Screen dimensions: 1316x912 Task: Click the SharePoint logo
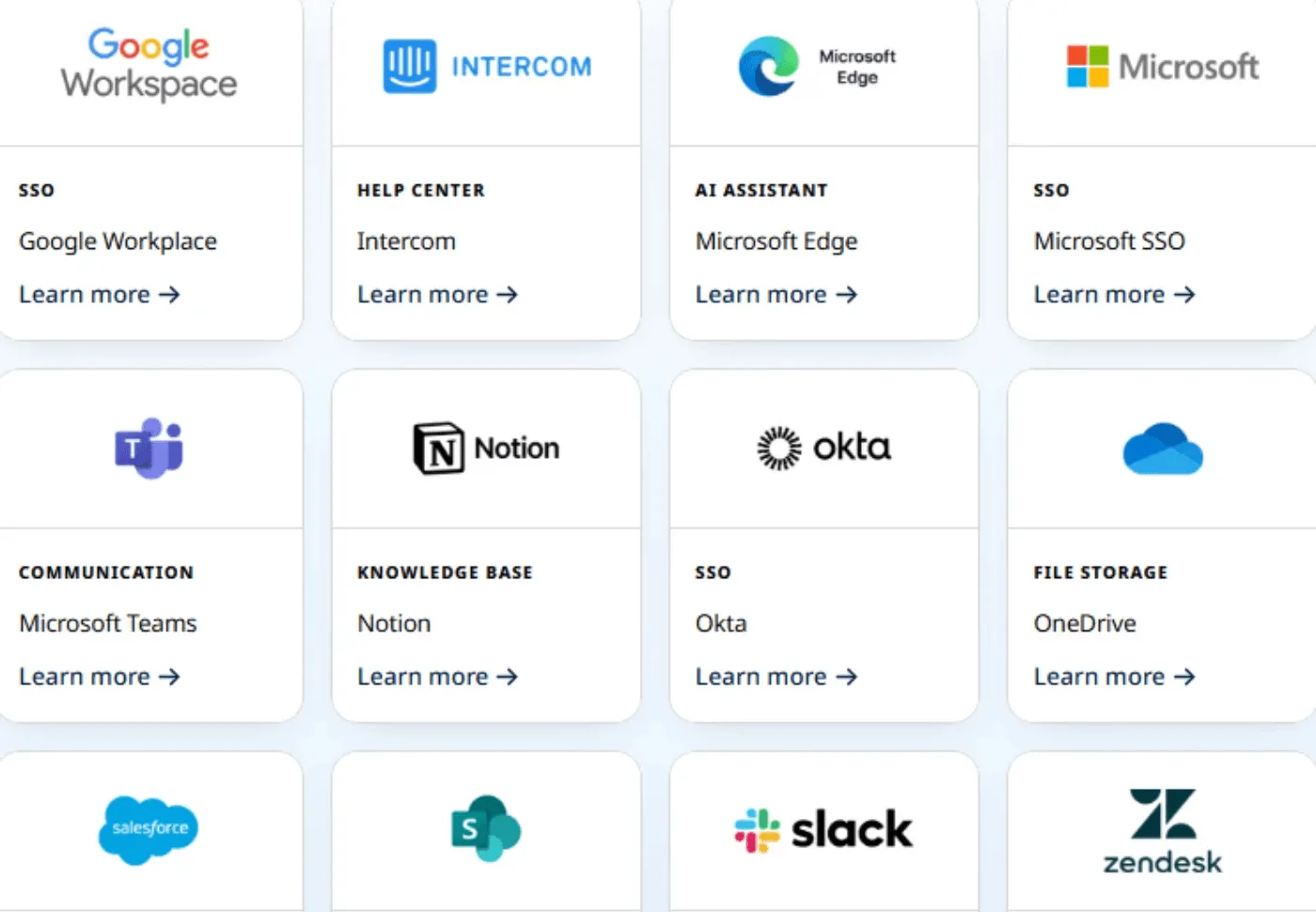pyautogui.click(x=486, y=828)
